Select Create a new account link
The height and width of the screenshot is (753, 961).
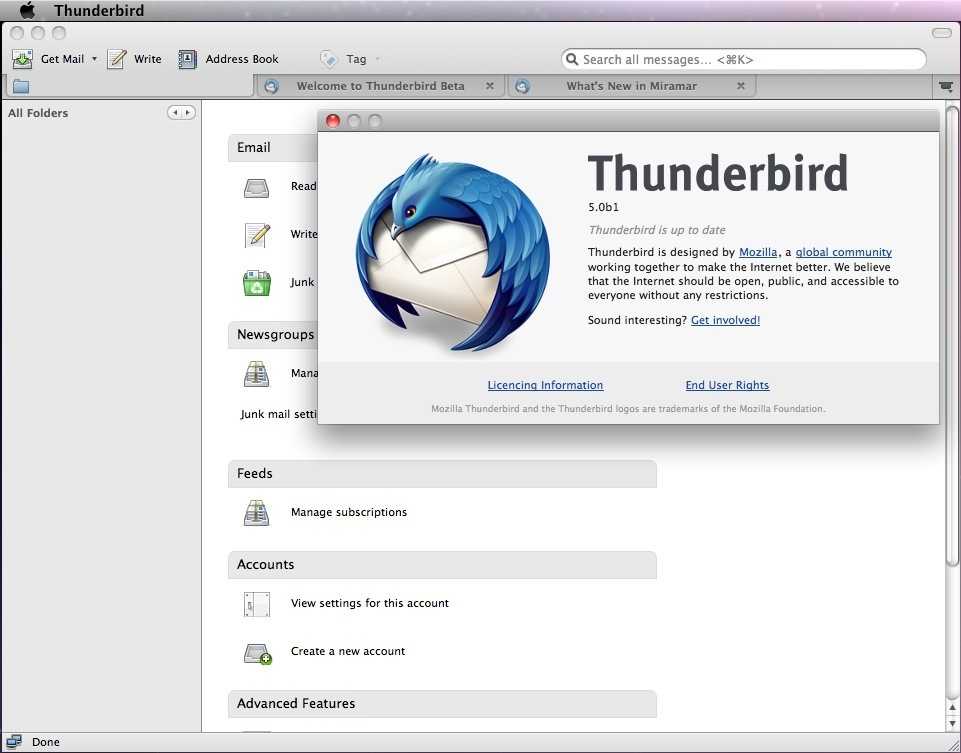[x=348, y=651]
